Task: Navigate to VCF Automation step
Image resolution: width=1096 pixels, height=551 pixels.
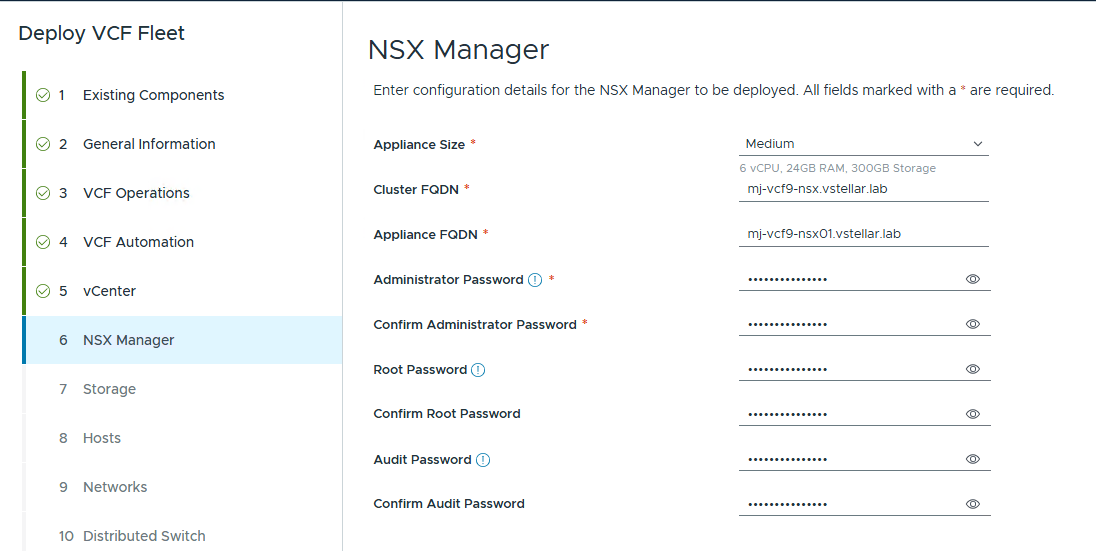Action: pyautogui.click(x=138, y=242)
